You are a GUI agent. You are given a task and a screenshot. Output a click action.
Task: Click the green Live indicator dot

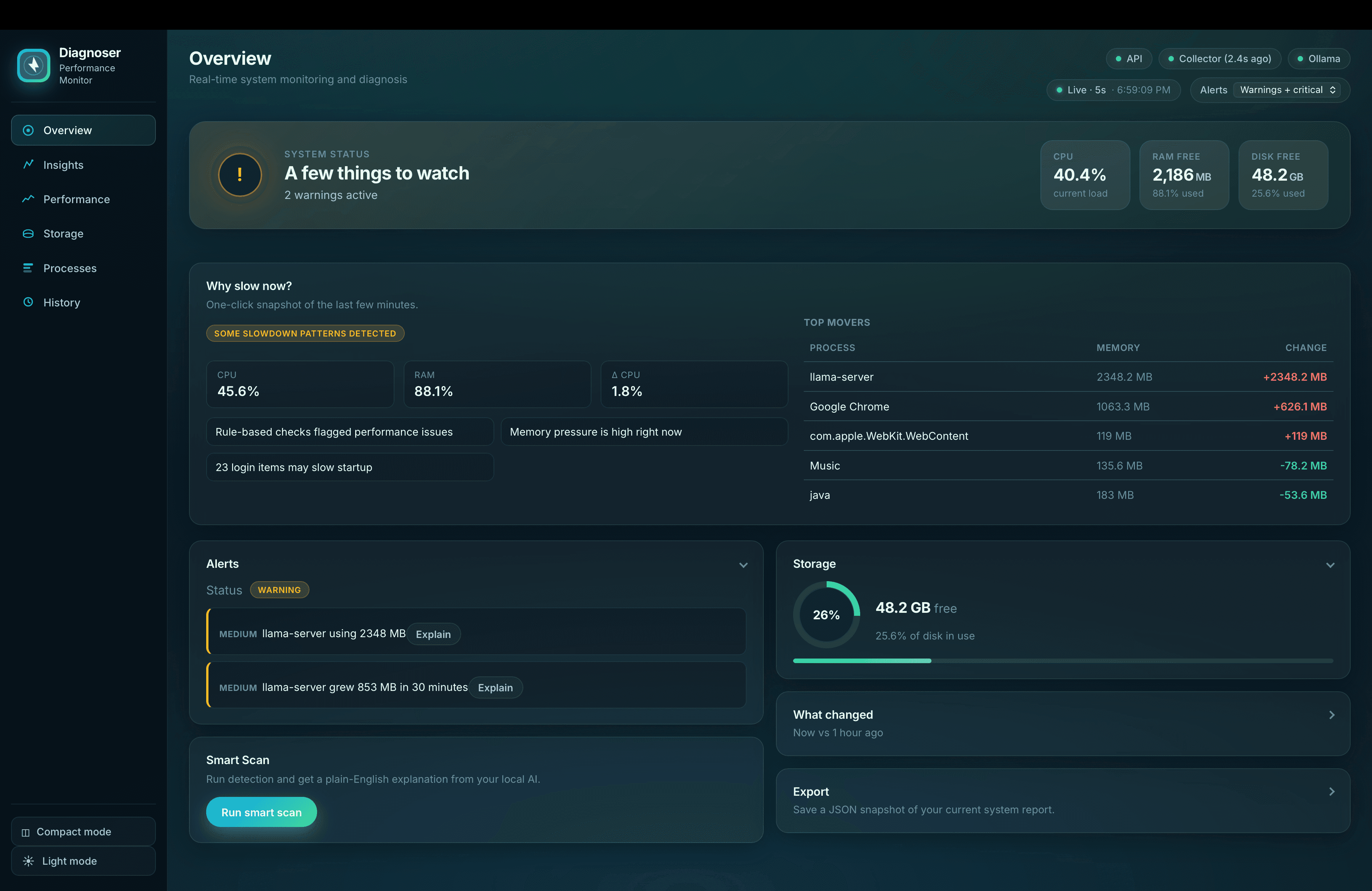(1059, 90)
